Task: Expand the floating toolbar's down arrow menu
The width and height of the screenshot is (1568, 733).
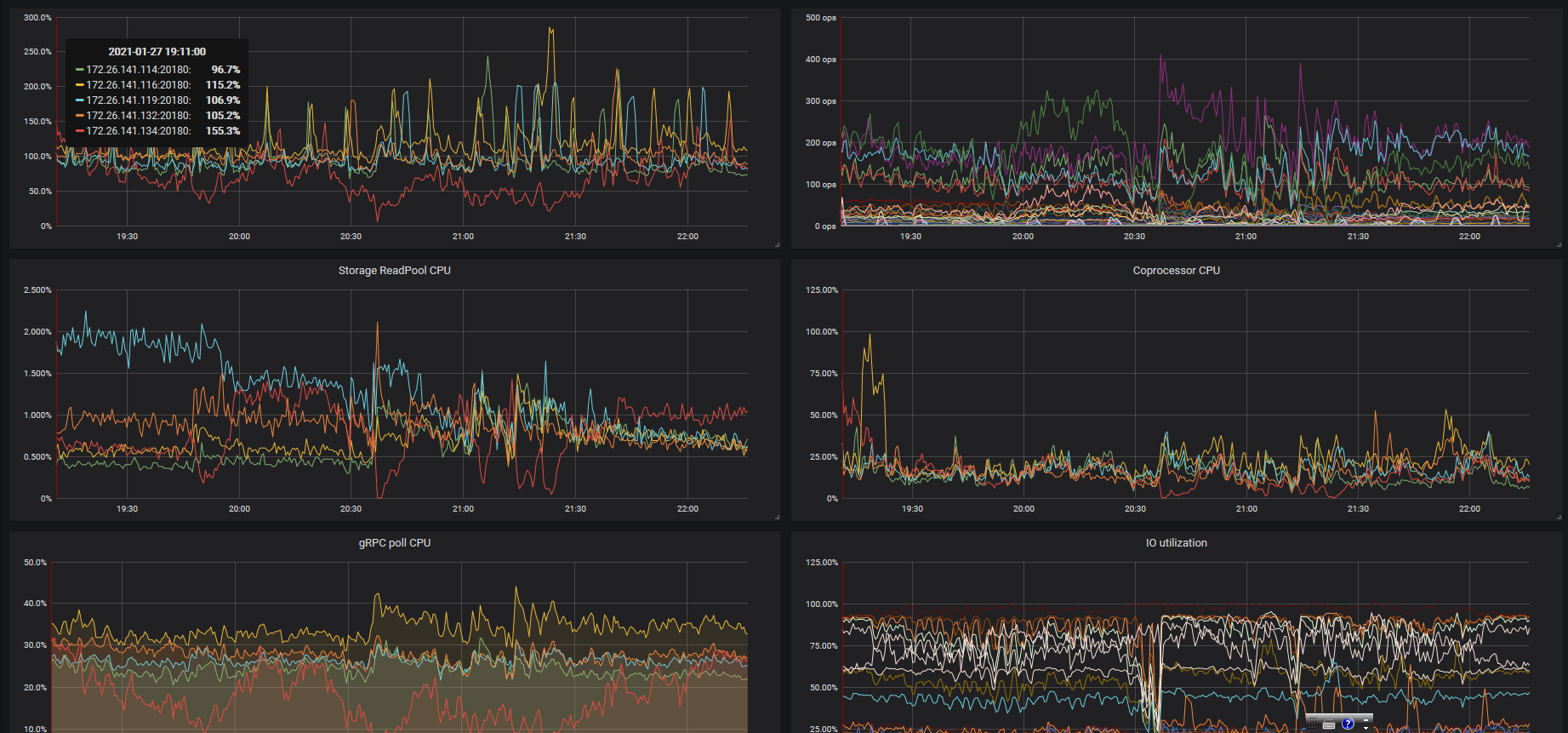Action: click(x=1366, y=728)
